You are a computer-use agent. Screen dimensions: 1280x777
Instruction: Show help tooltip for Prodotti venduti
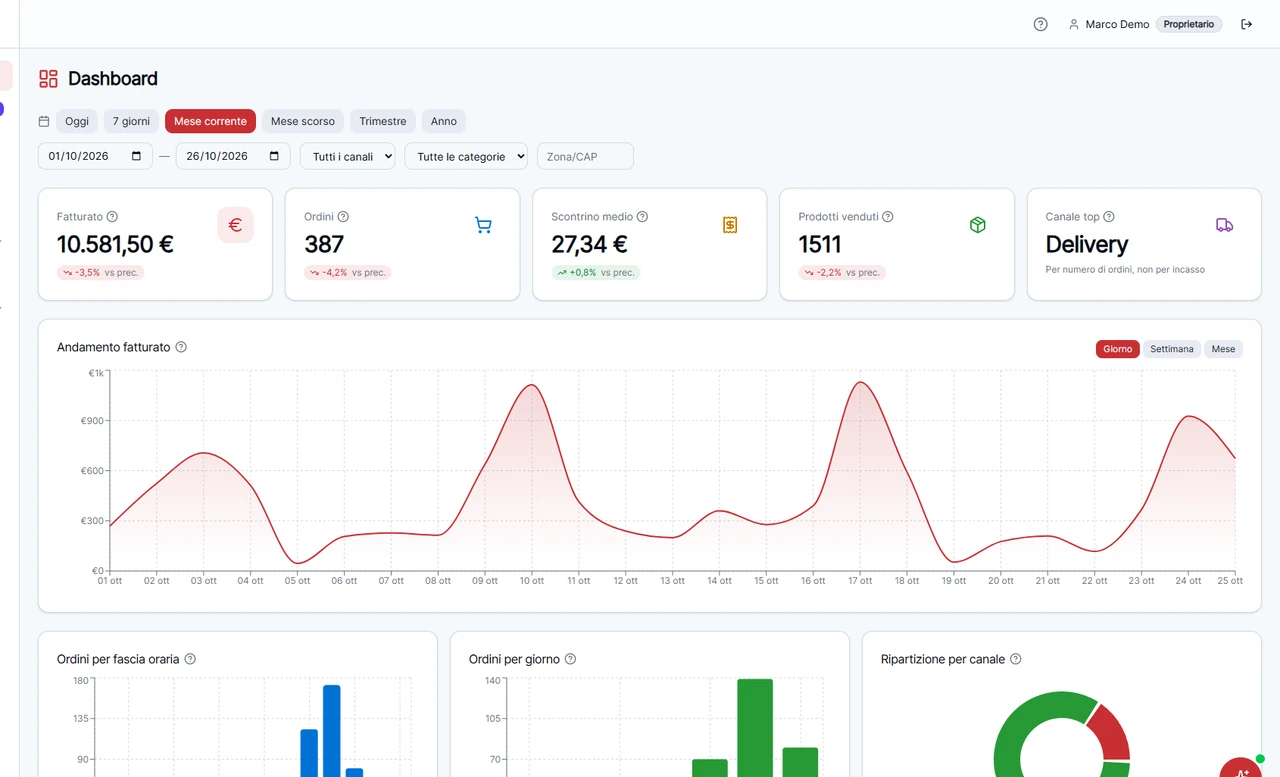click(887, 217)
